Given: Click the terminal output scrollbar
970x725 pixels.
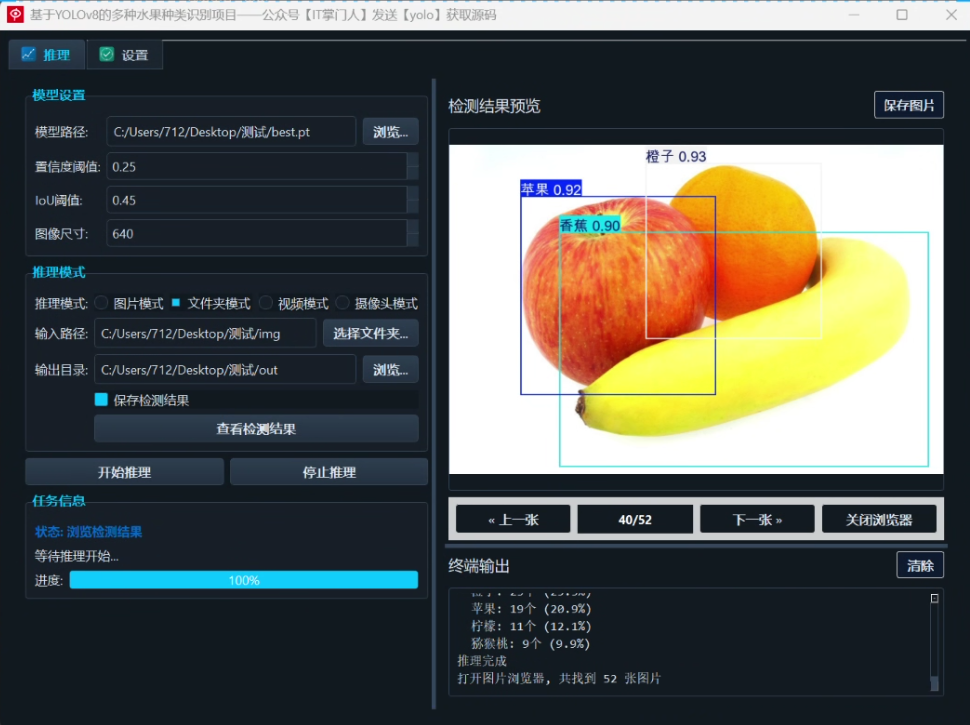Looking at the screenshot, I should click(934, 642).
